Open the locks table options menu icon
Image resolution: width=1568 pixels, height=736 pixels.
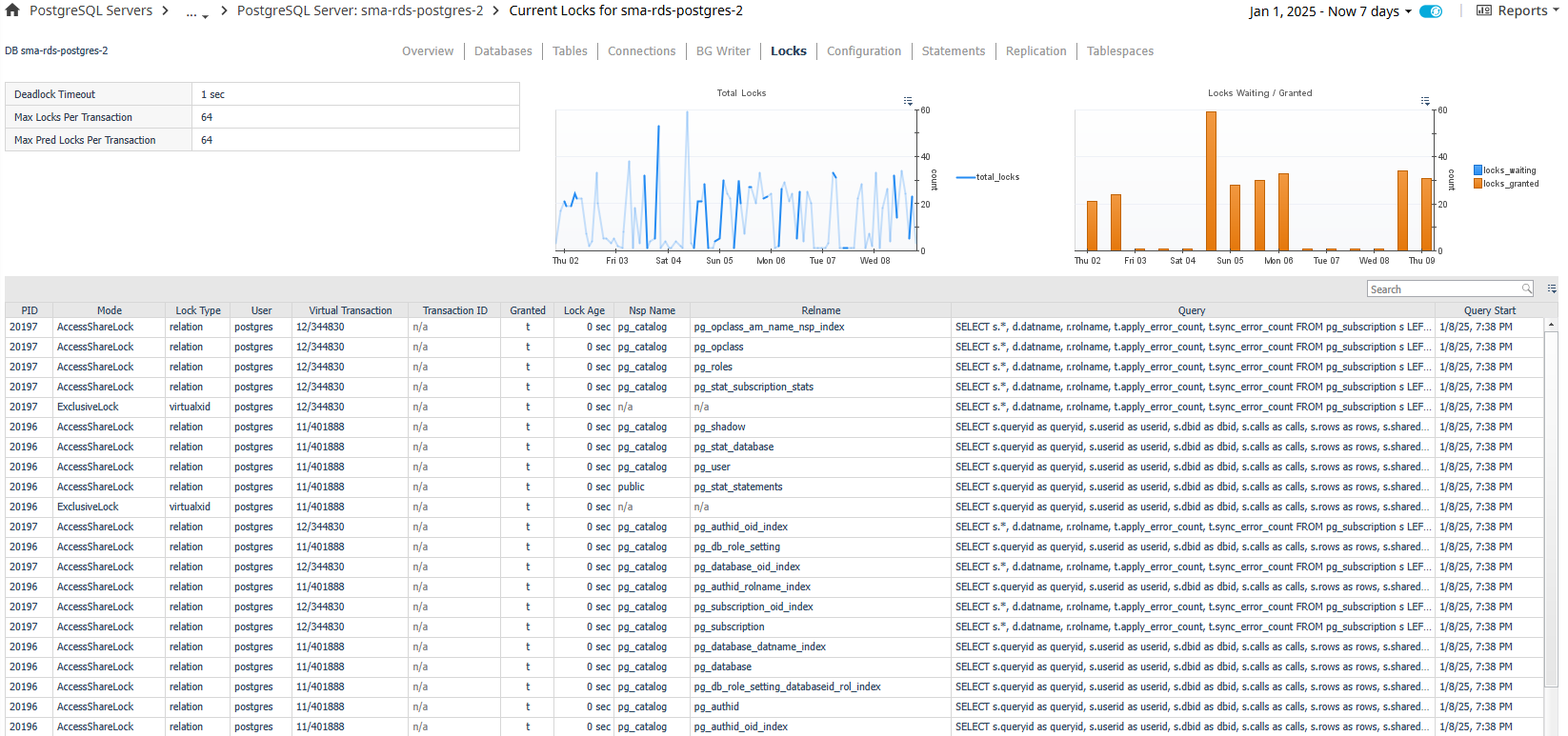click(1552, 288)
